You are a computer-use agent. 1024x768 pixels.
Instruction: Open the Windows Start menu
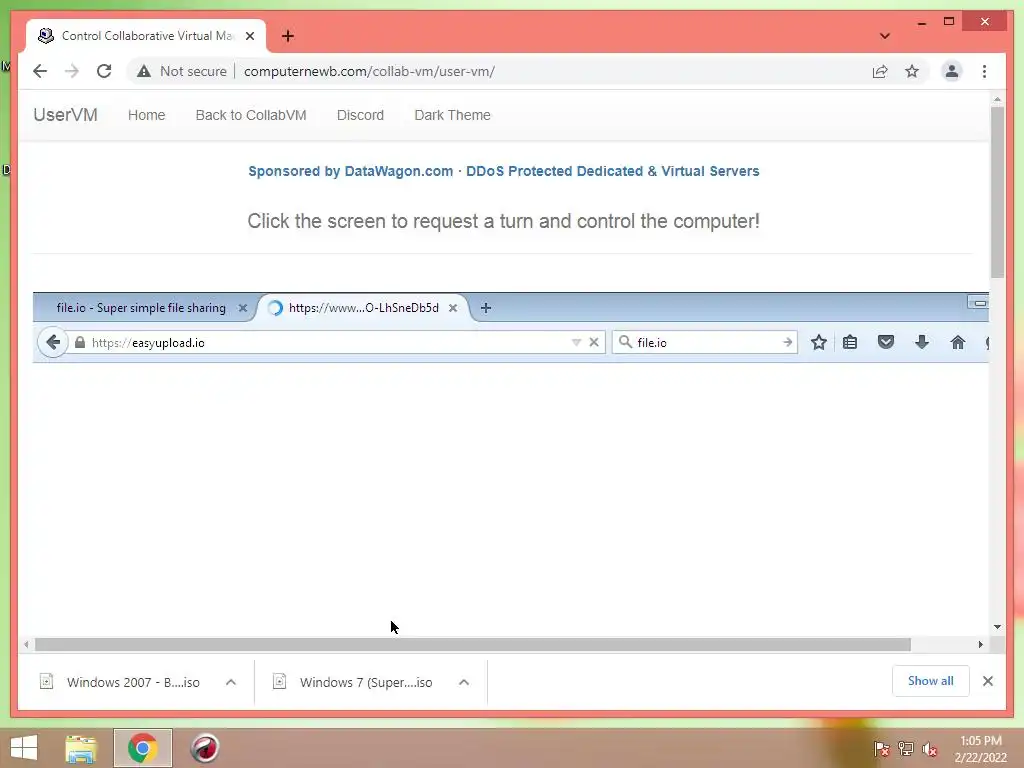pyautogui.click(x=24, y=748)
